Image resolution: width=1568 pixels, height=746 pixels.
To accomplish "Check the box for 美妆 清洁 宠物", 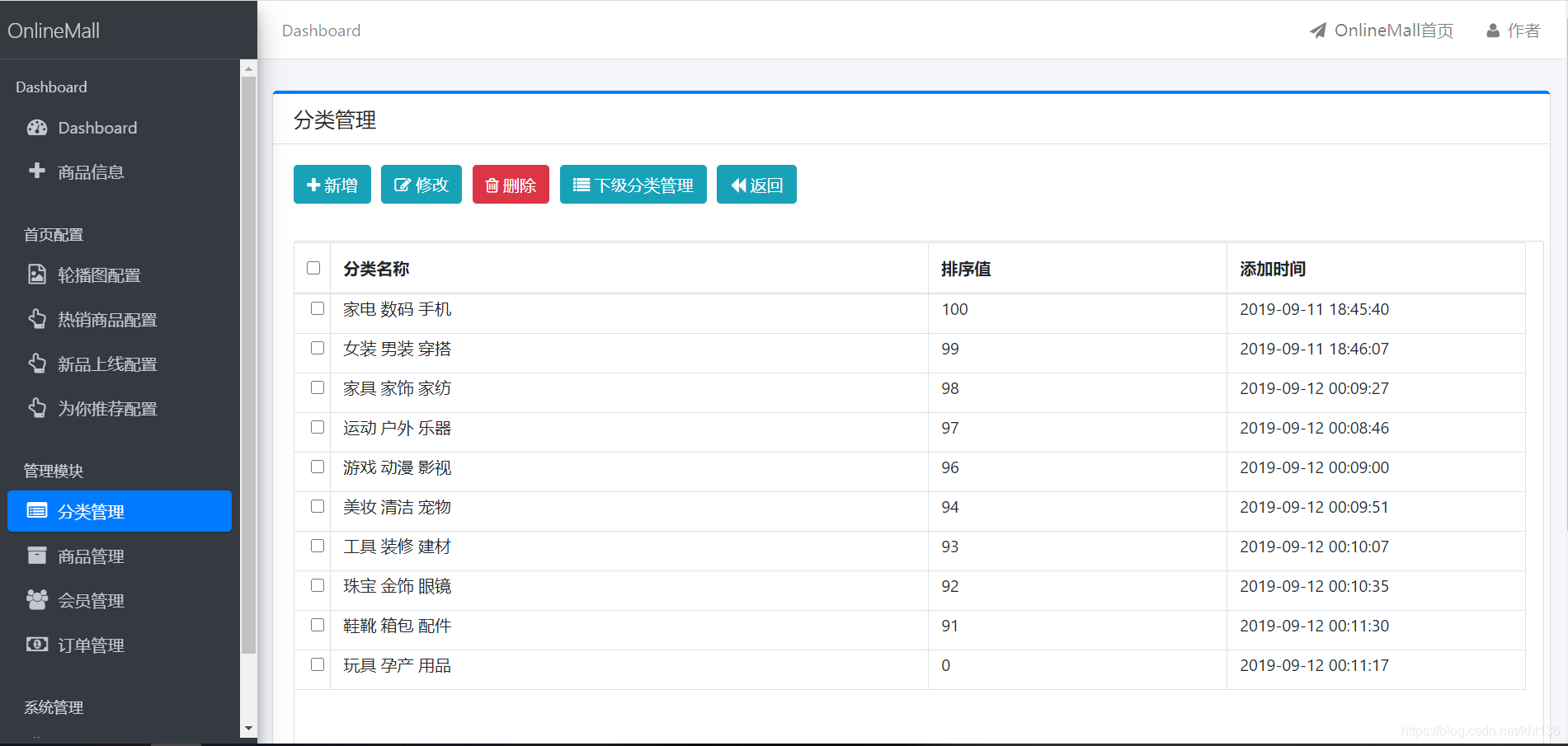I will (x=318, y=506).
